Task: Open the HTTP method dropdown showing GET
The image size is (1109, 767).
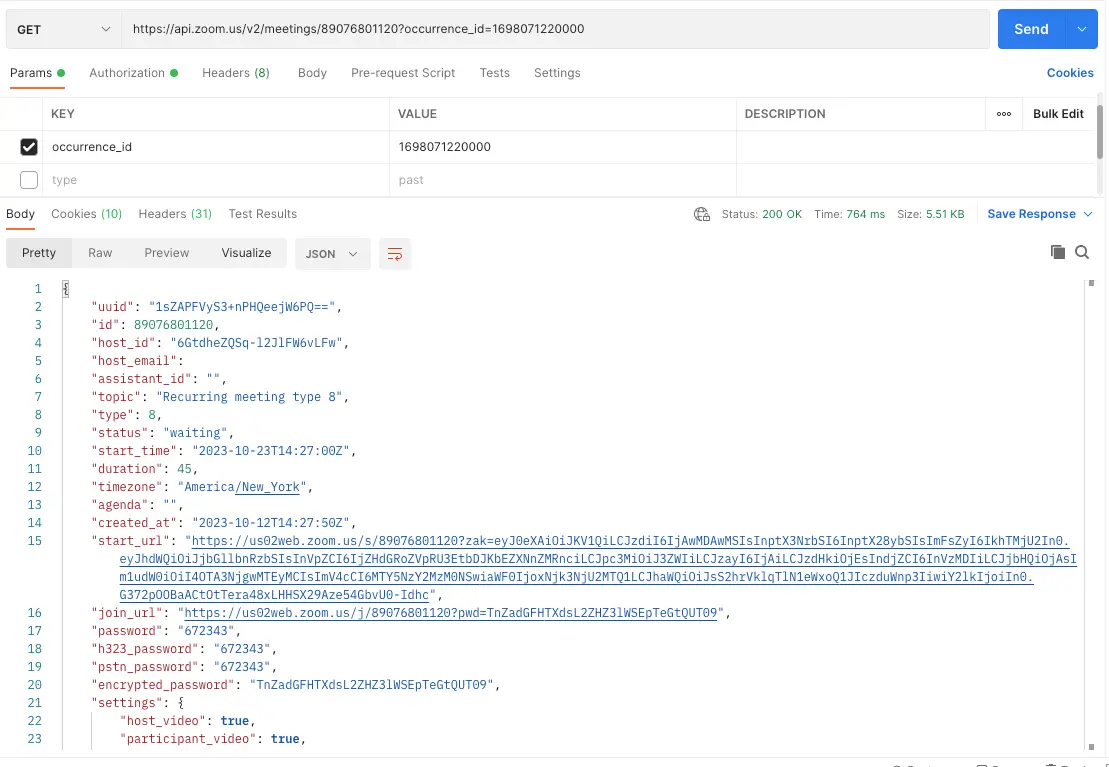Action: click(62, 29)
